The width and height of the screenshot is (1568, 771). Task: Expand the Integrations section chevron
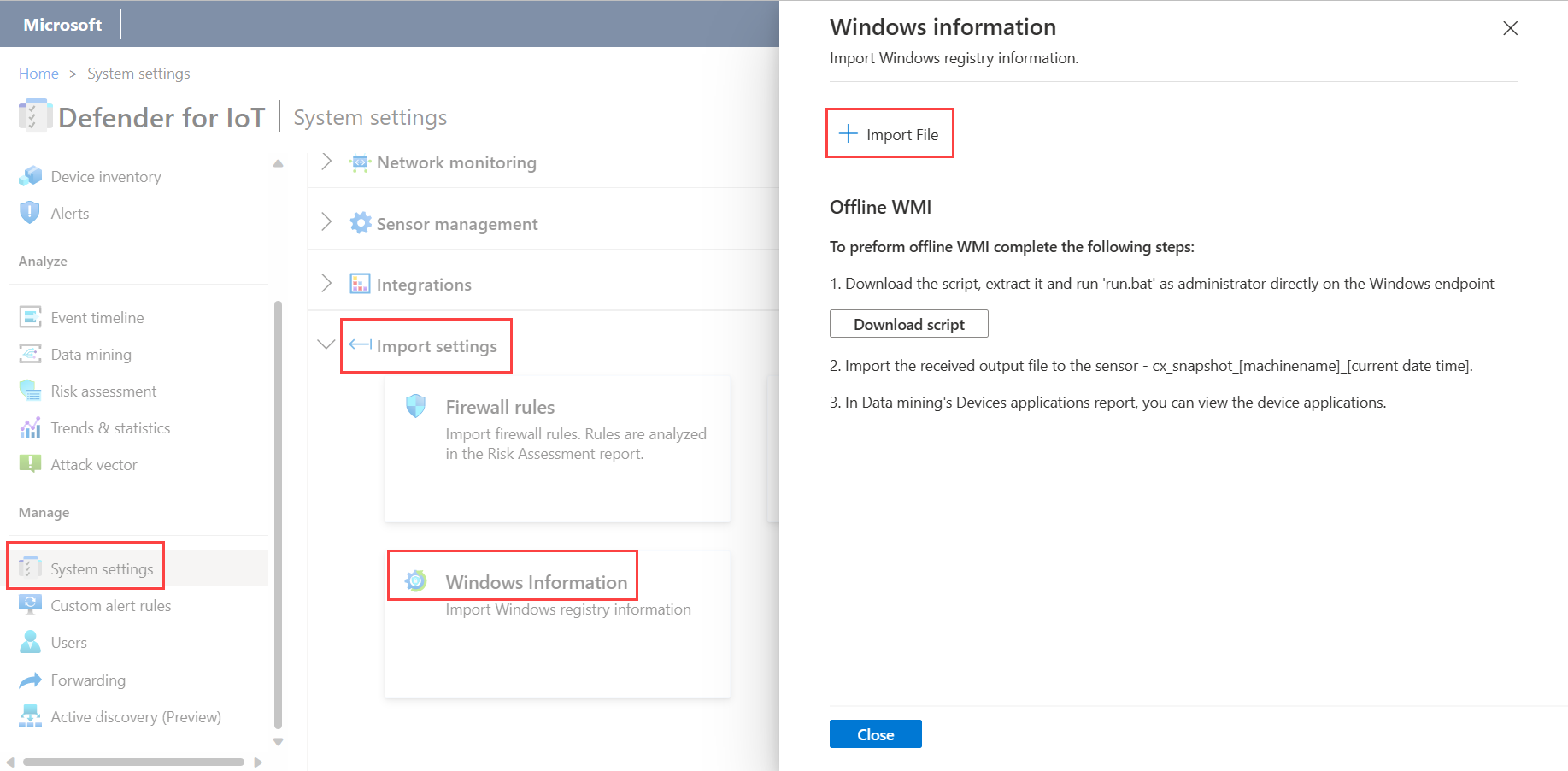pos(326,284)
